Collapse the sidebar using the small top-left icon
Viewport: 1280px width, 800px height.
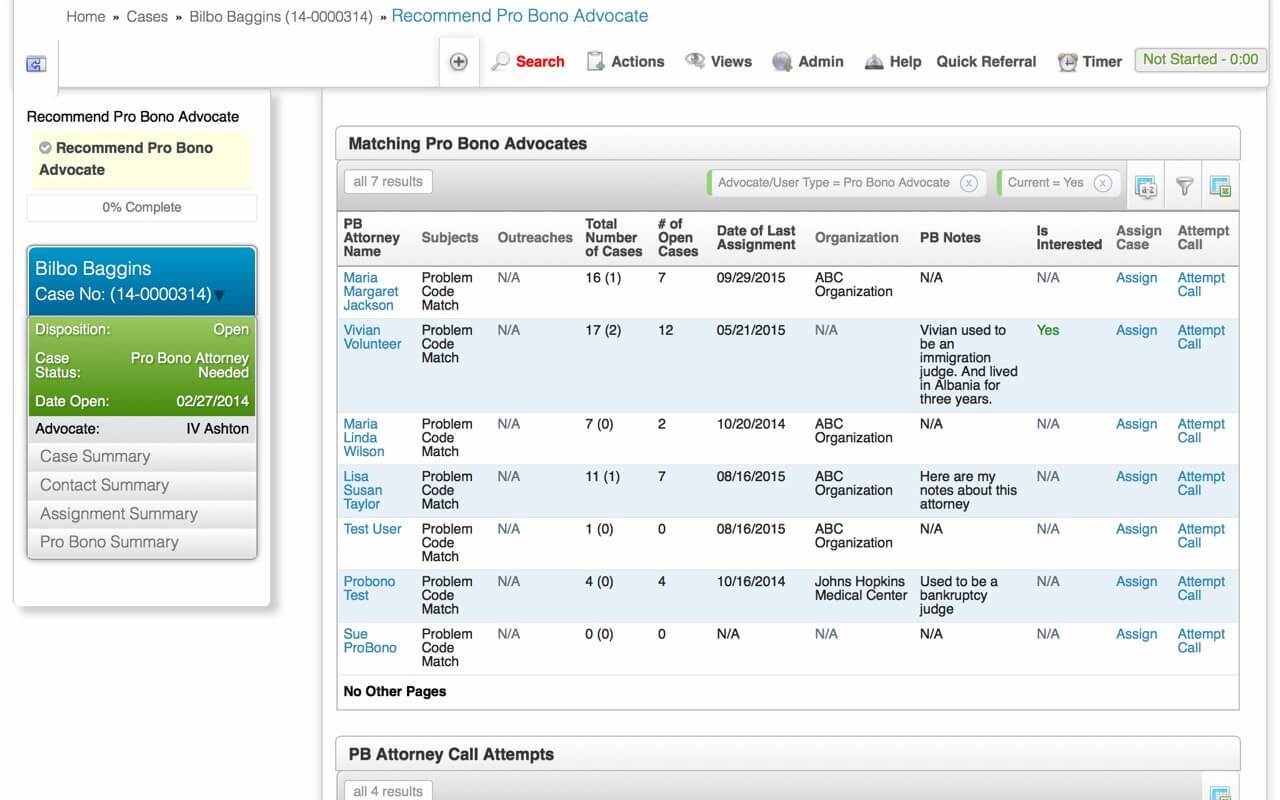(35, 62)
